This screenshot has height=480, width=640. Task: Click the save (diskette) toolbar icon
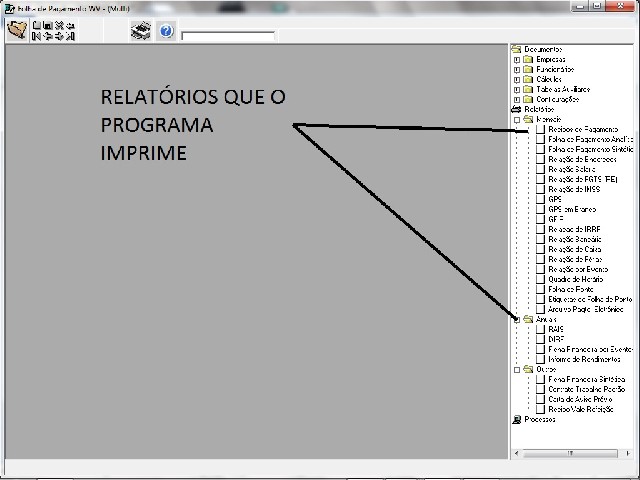tap(48, 25)
